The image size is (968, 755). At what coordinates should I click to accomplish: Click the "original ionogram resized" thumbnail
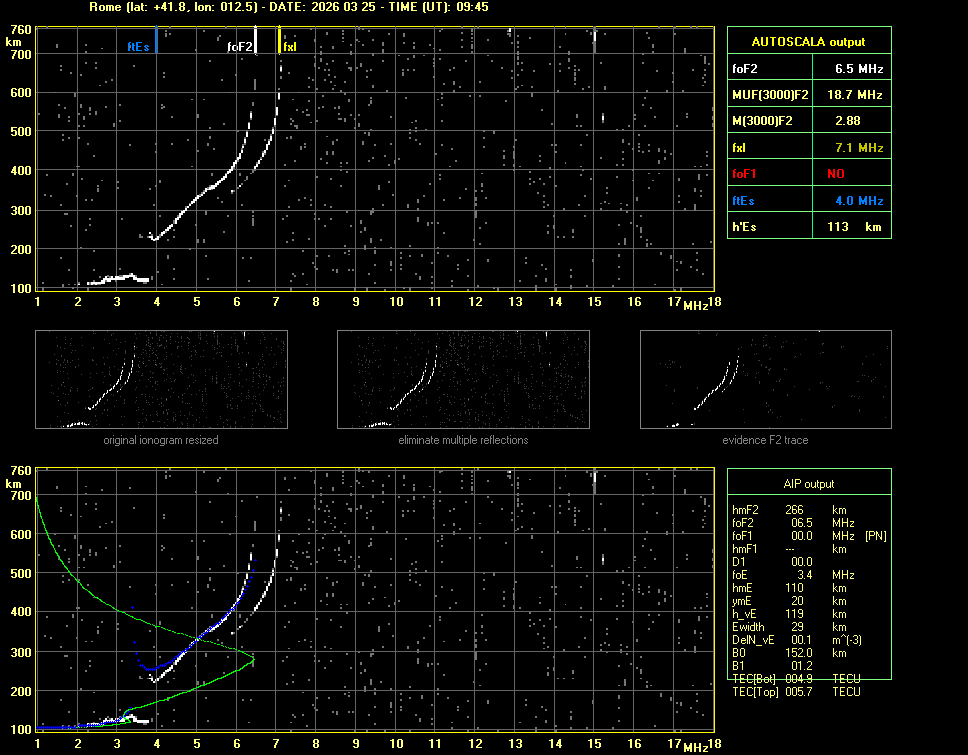(161, 379)
